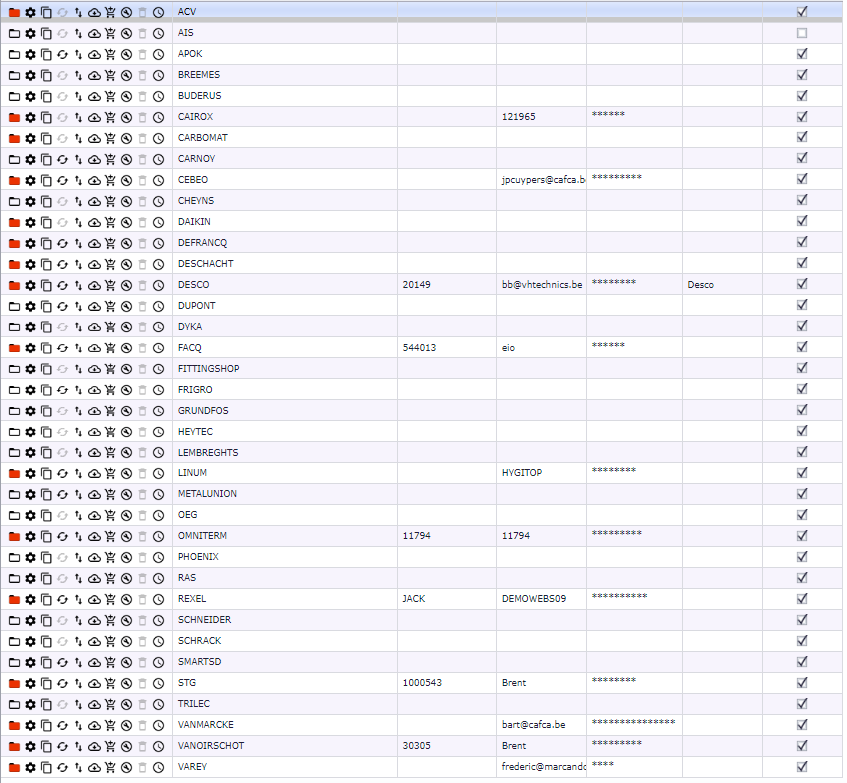Open gear settings for DAIKIN
847x783 pixels.
pyautogui.click(x=30, y=222)
